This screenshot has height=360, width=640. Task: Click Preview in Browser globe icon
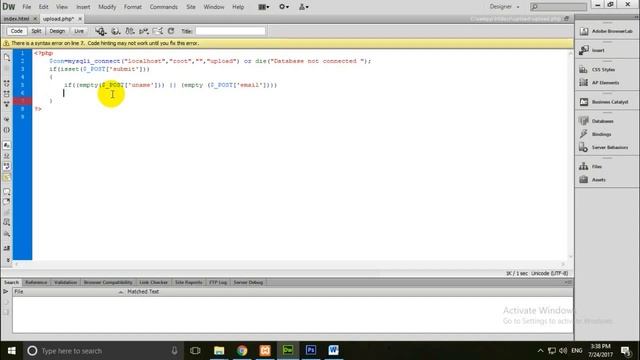[x=116, y=31]
